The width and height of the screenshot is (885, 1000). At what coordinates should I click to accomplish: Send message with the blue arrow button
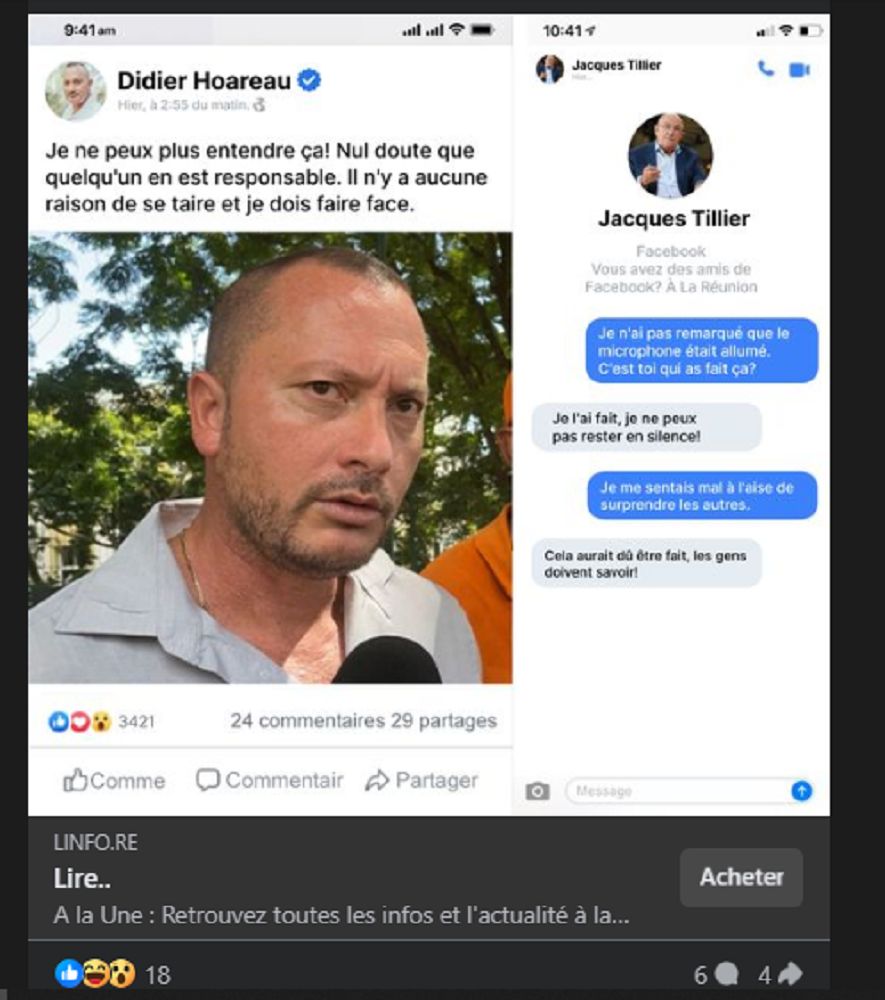(x=801, y=791)
